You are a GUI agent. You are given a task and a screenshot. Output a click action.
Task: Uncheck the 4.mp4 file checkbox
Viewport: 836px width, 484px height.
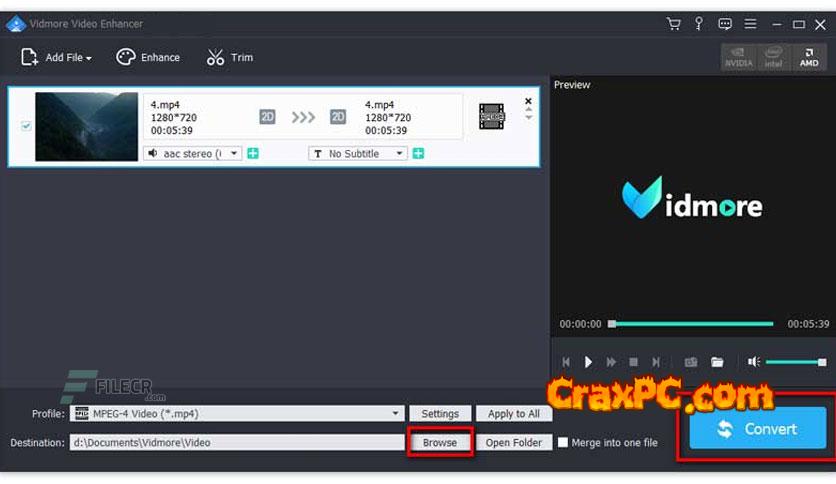26,126
